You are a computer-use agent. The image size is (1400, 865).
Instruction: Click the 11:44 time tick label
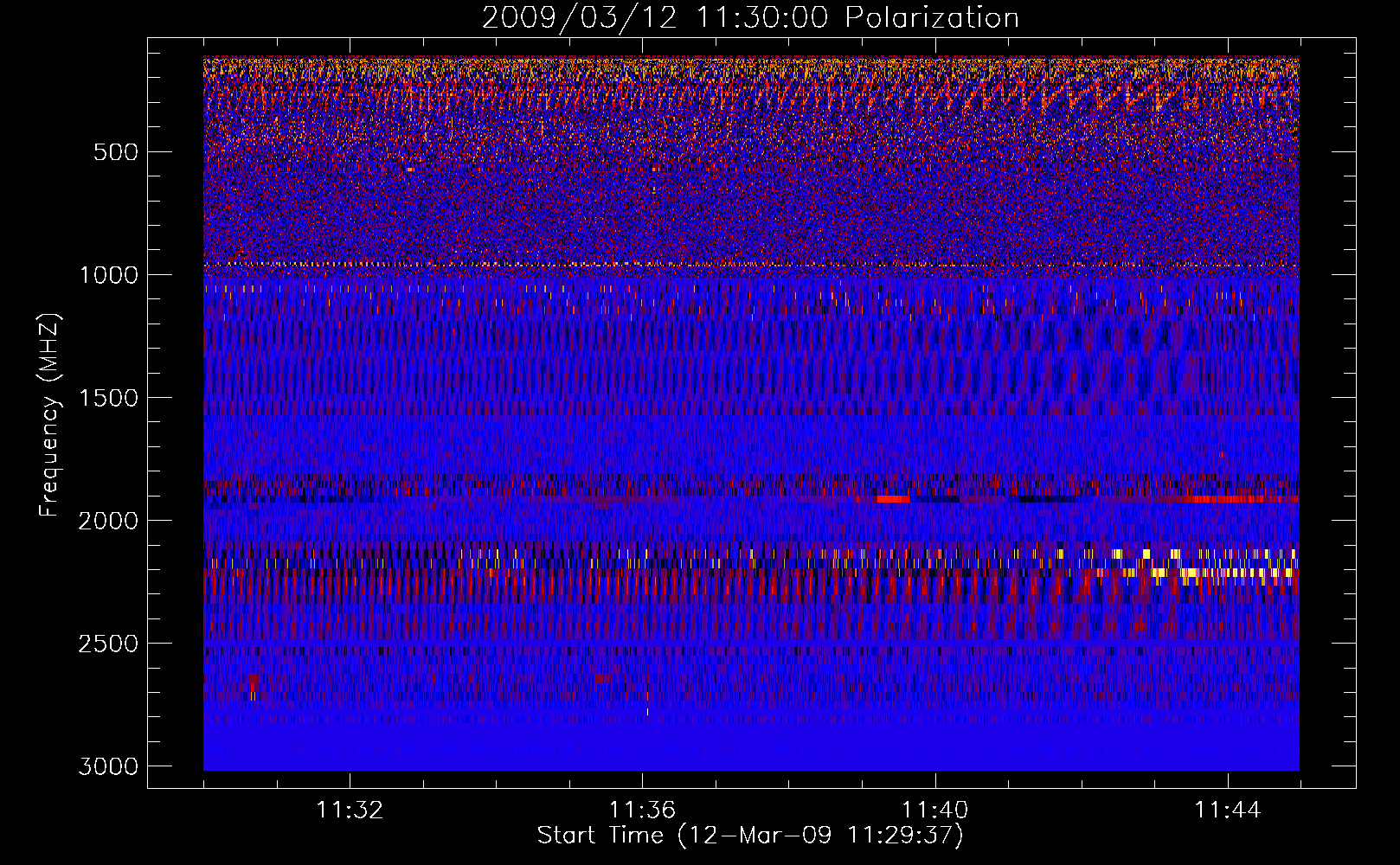coord(1228,811)
